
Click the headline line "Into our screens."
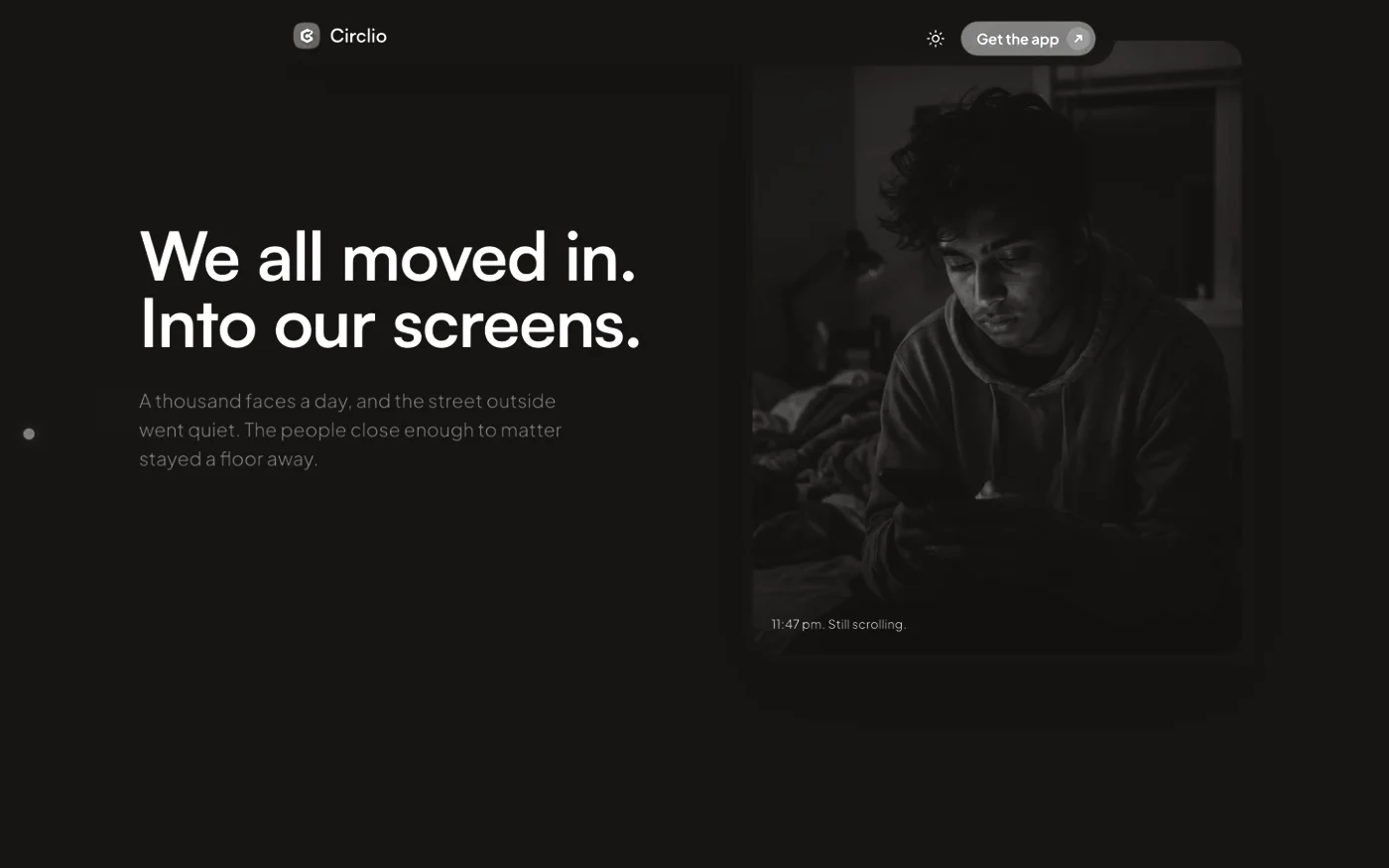pyautogui.click(x=390, y=323)
